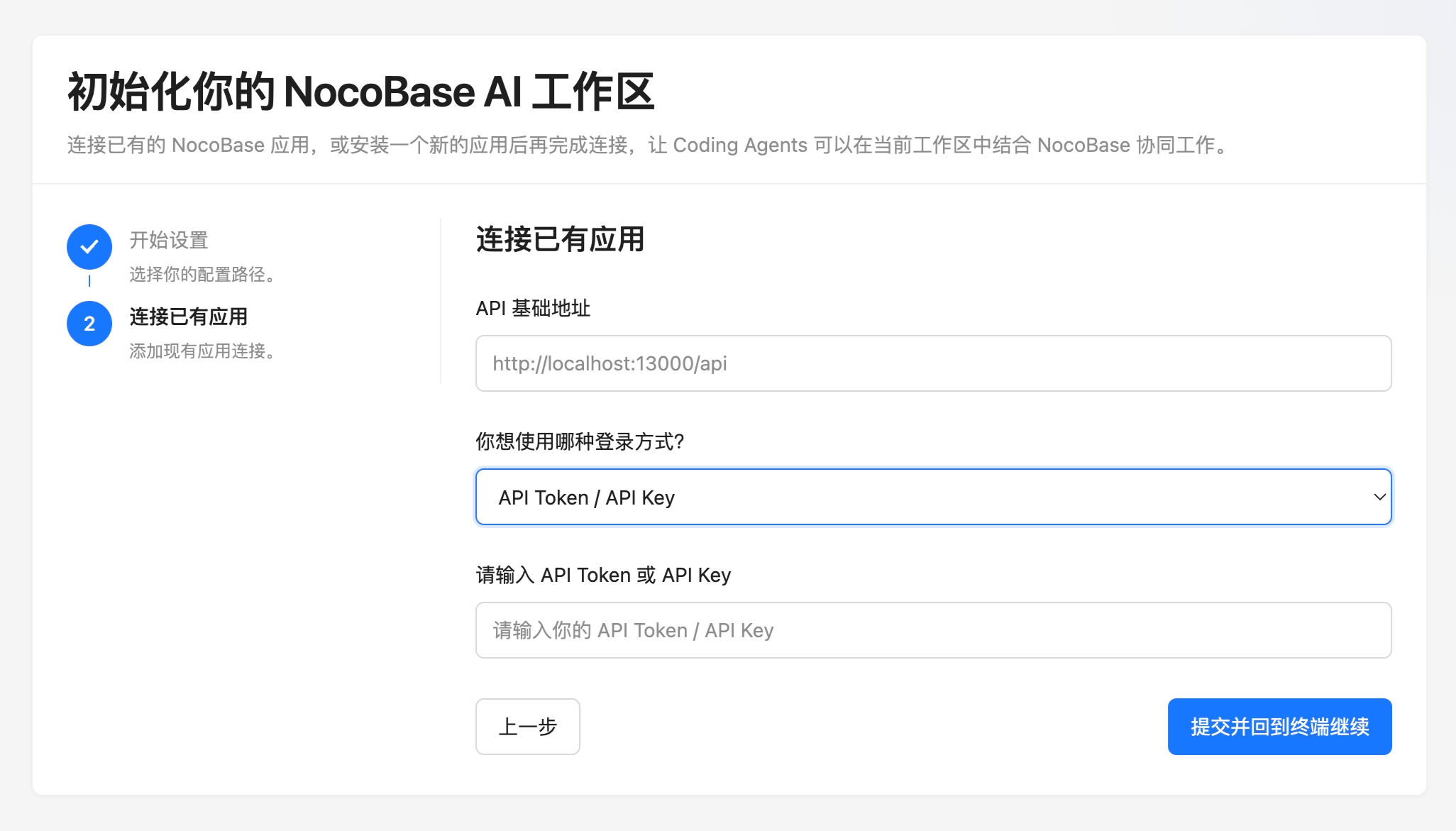Image resolution: width=1456 pixels, height=831 pixels.
Task: Click the API 基础地址 label
Action: coord(533,308)
